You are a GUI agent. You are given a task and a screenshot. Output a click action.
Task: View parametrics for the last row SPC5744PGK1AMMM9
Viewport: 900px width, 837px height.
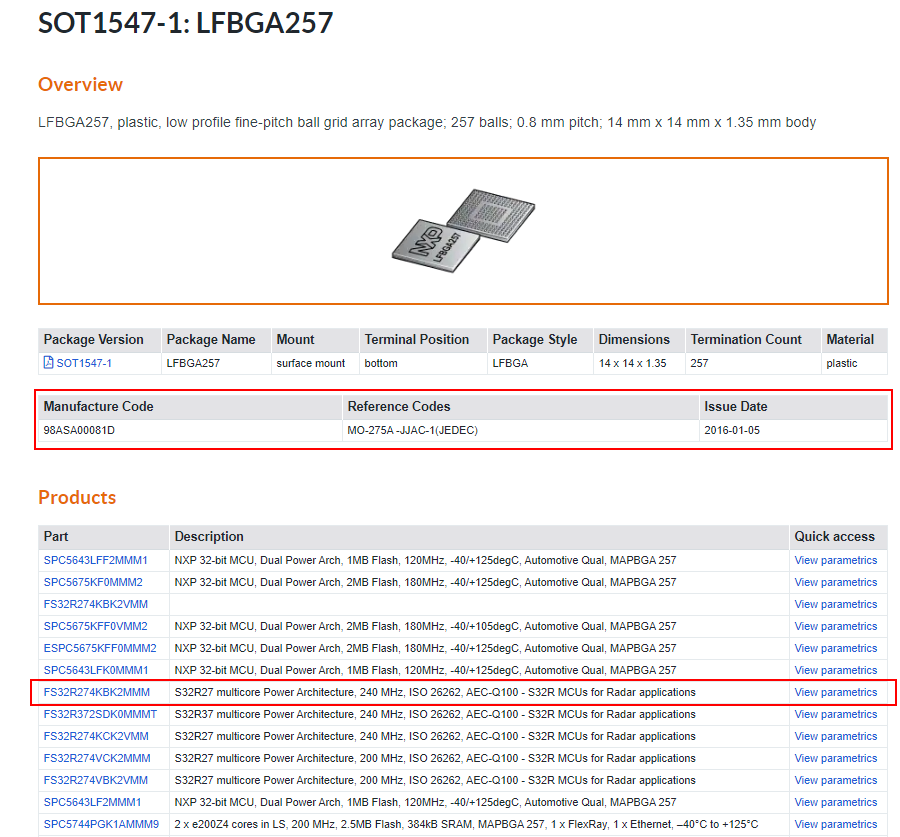point(835,824)
